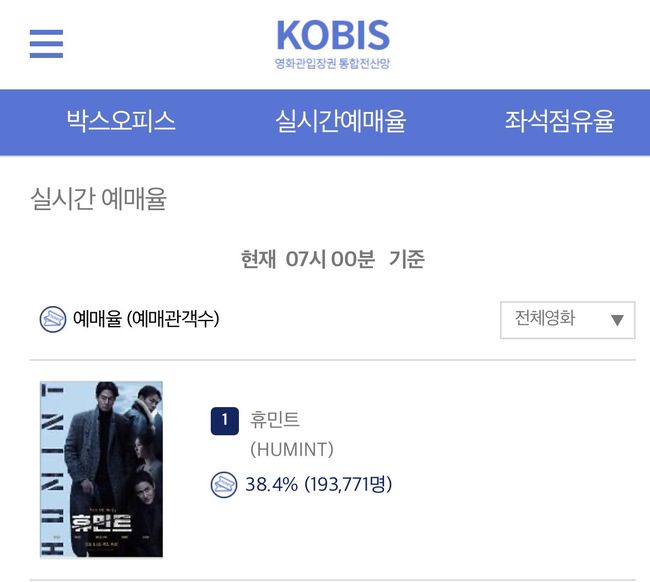Click the rank 1 badge
The width and height of the screenshot is (650, 582).
pyautogui.click(x=224, y=421)
